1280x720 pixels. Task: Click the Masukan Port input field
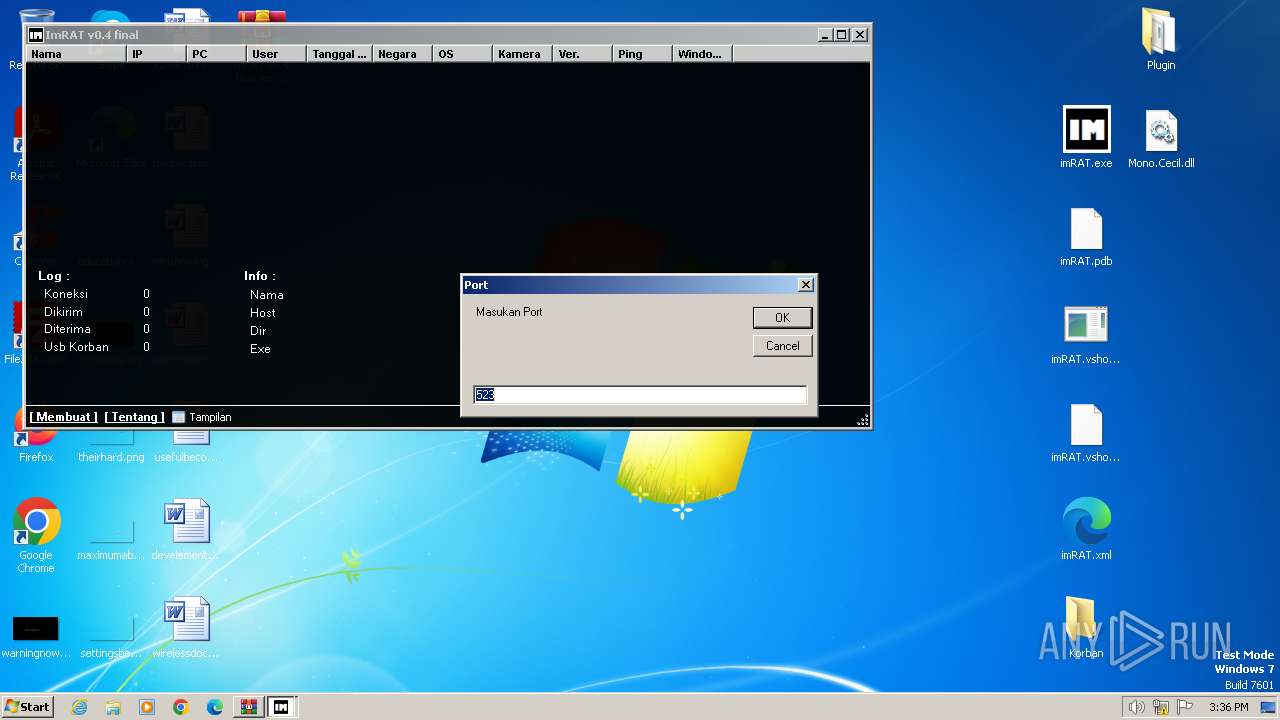[639, 395]
